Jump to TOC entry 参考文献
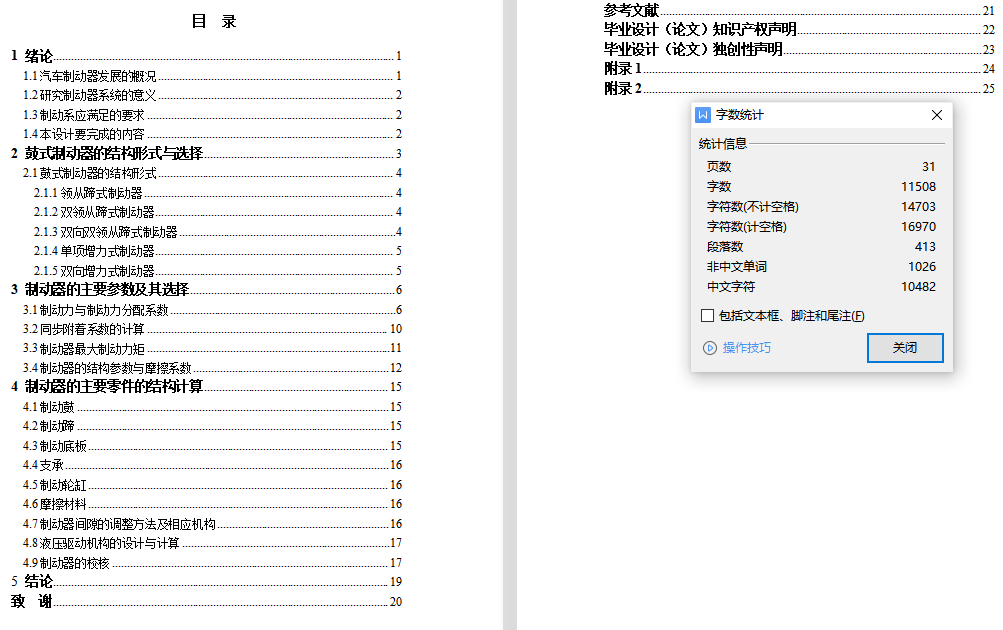This screenshot has width=1003, height=630. click(799, 10)
